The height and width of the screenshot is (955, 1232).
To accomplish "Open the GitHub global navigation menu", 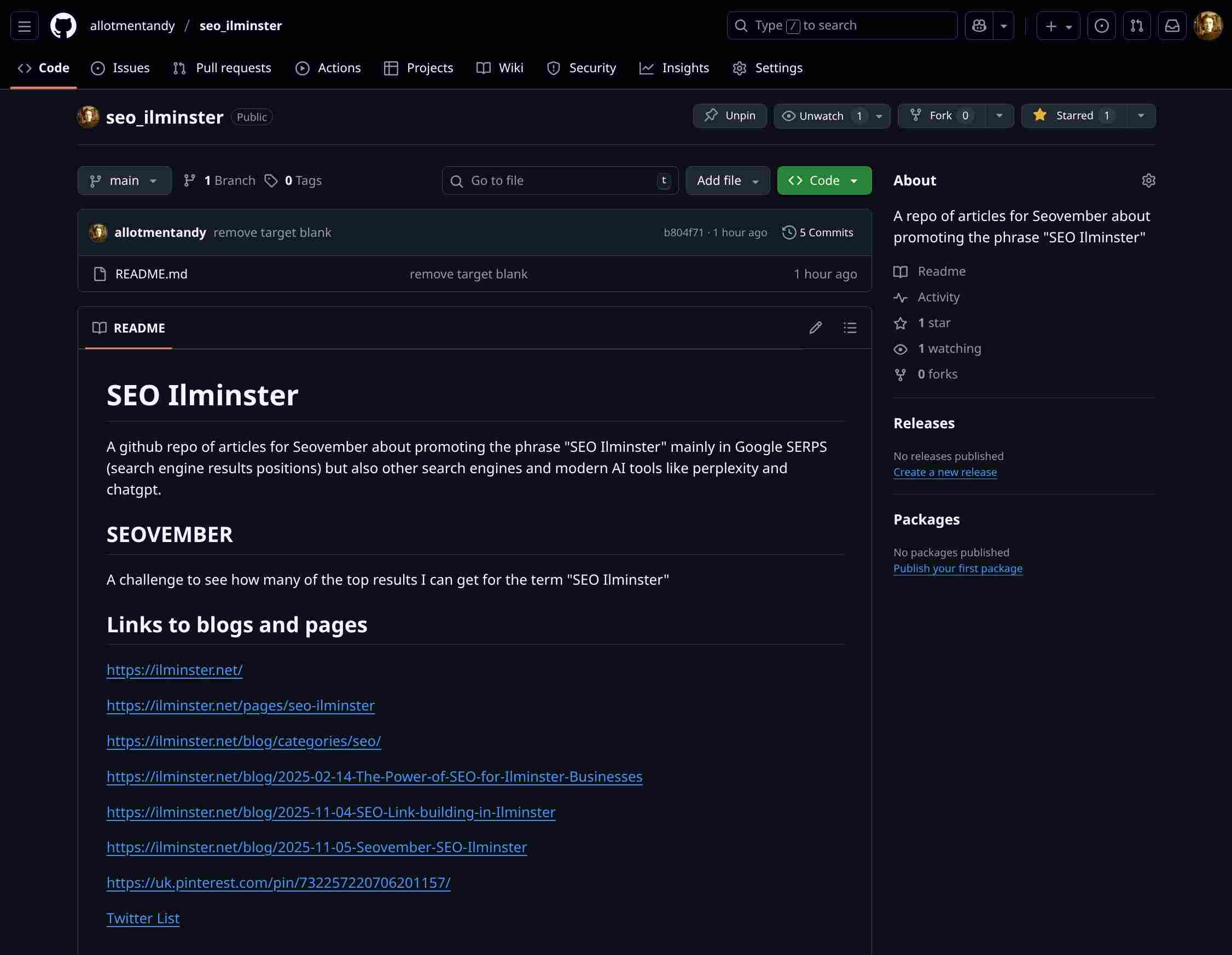I will [23, 25].
